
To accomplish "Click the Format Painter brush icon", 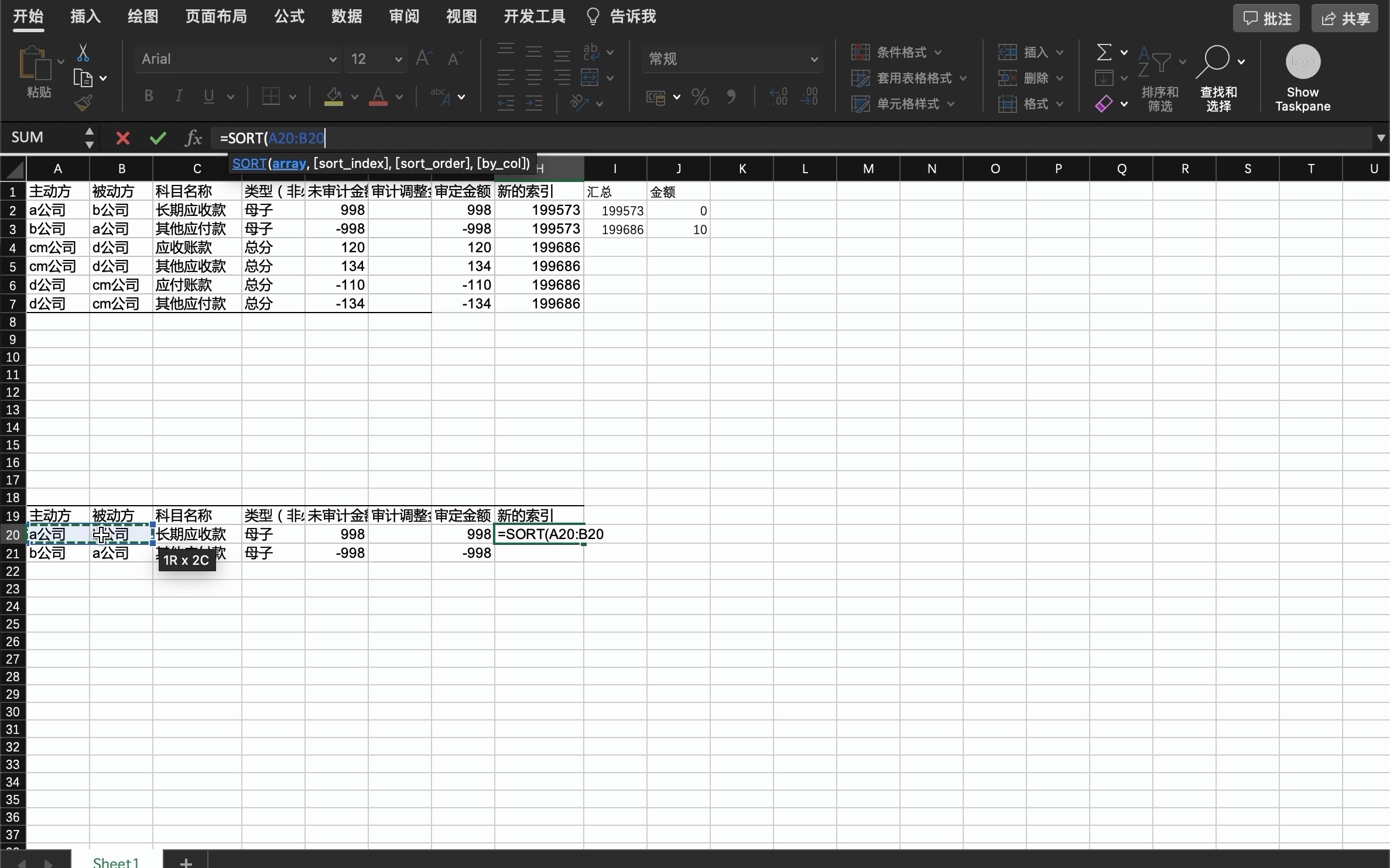I will (x=83, y=104).
